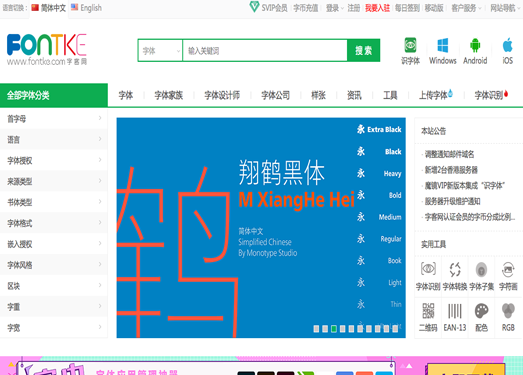523x375 pixels.
Task: Open the 字客网认证会员的字币分成比例 announcement
Action: coord(470,217)
